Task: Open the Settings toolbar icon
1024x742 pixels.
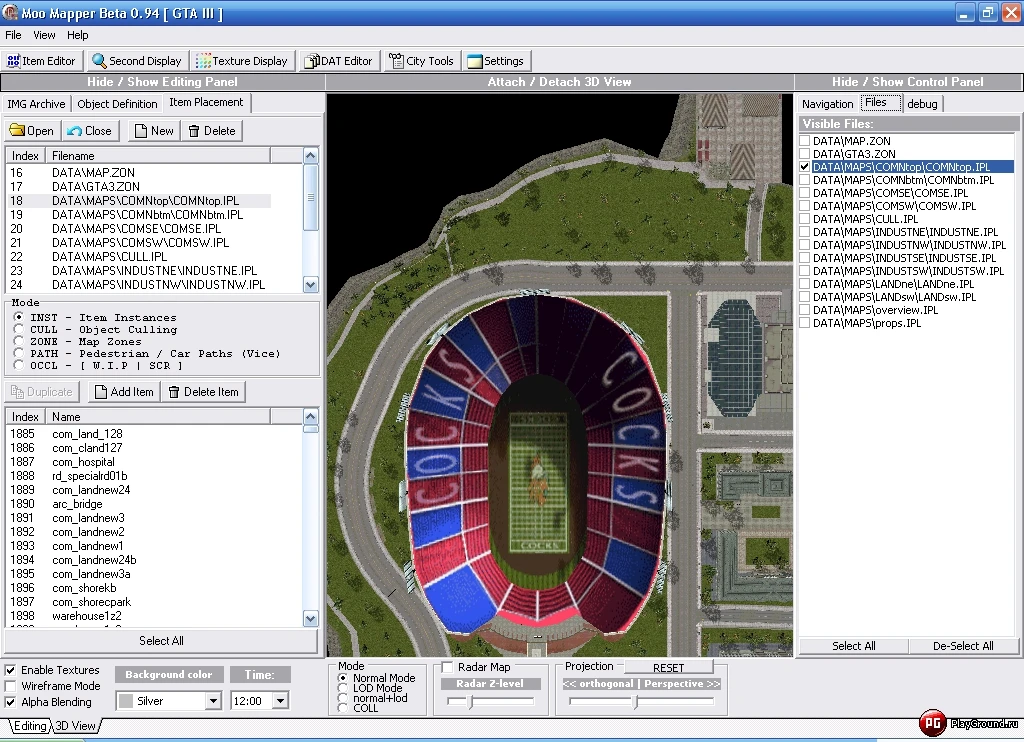Action: pos(496,60)
